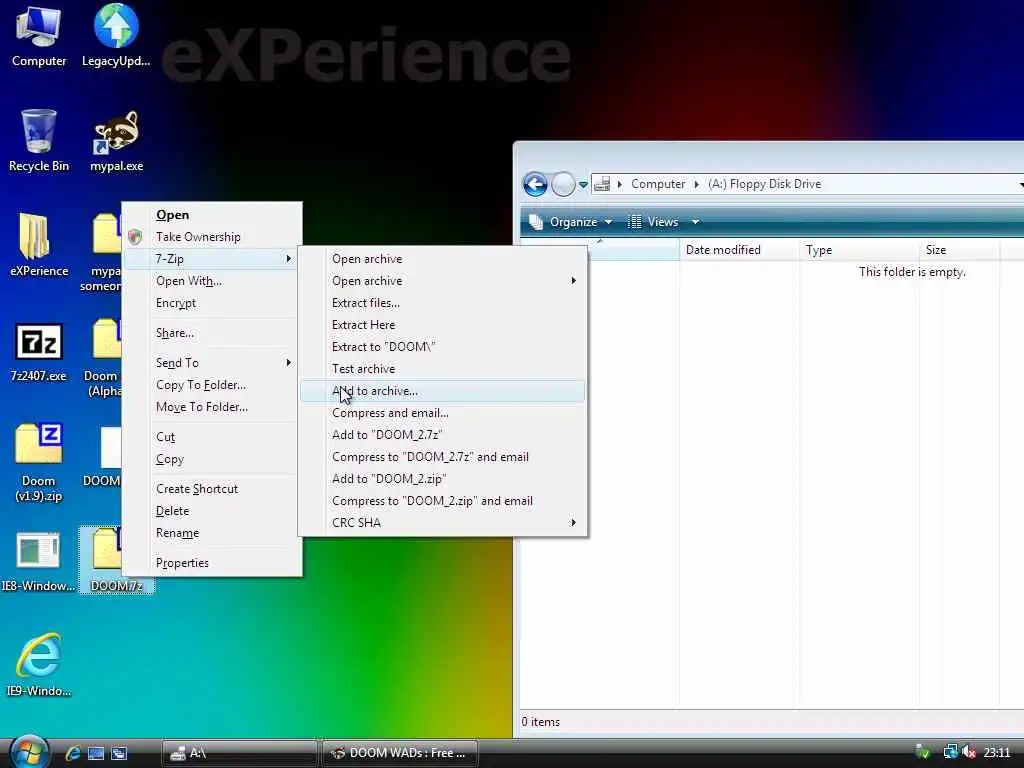1024x768 pixels.
Task: Open recent pages dropdown arrow
Action: click(x=583, y=185)
